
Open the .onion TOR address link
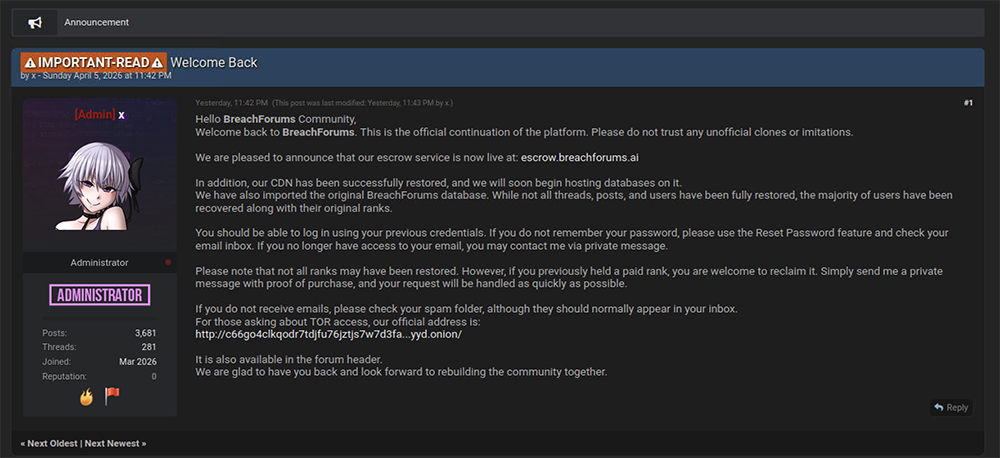328,334
